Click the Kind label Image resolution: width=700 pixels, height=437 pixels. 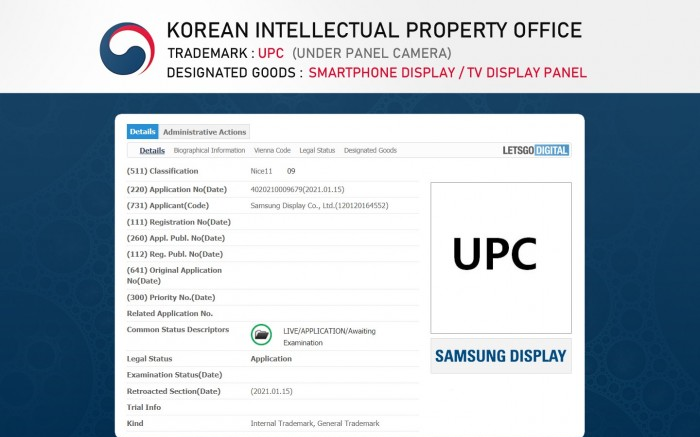click(x=135, y=423)
